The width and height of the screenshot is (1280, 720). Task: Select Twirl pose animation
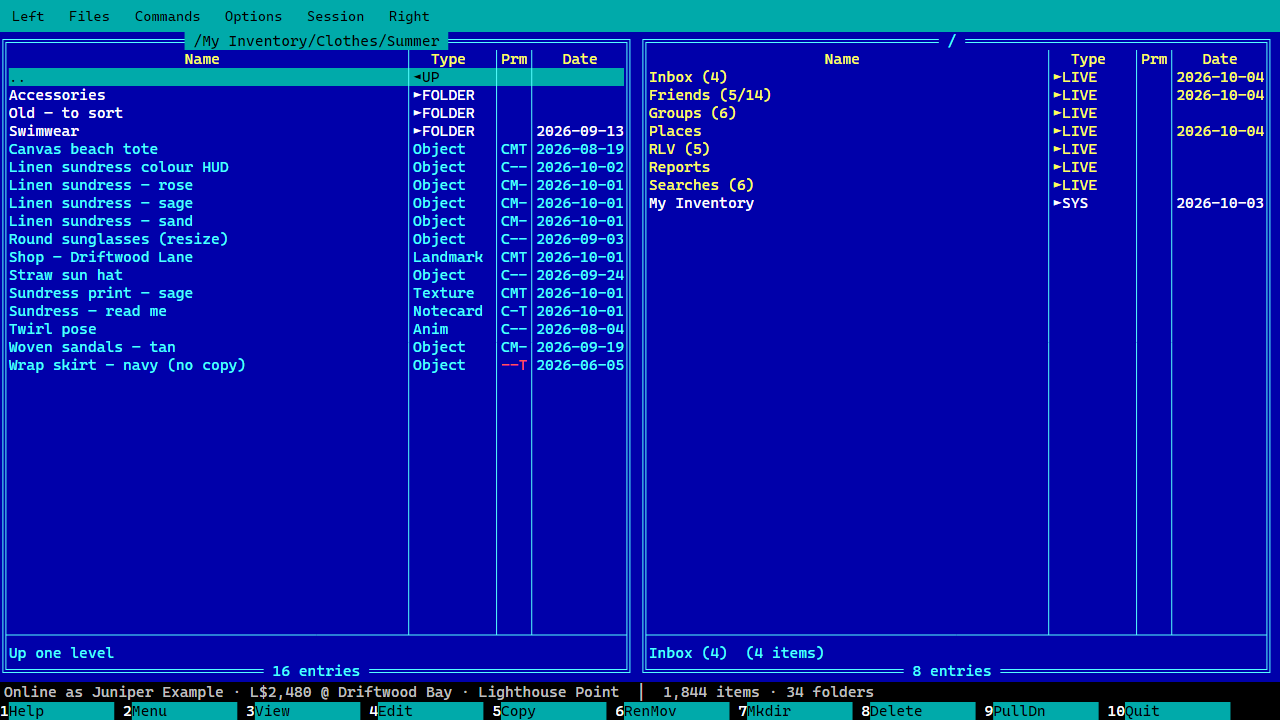[316, 329]
